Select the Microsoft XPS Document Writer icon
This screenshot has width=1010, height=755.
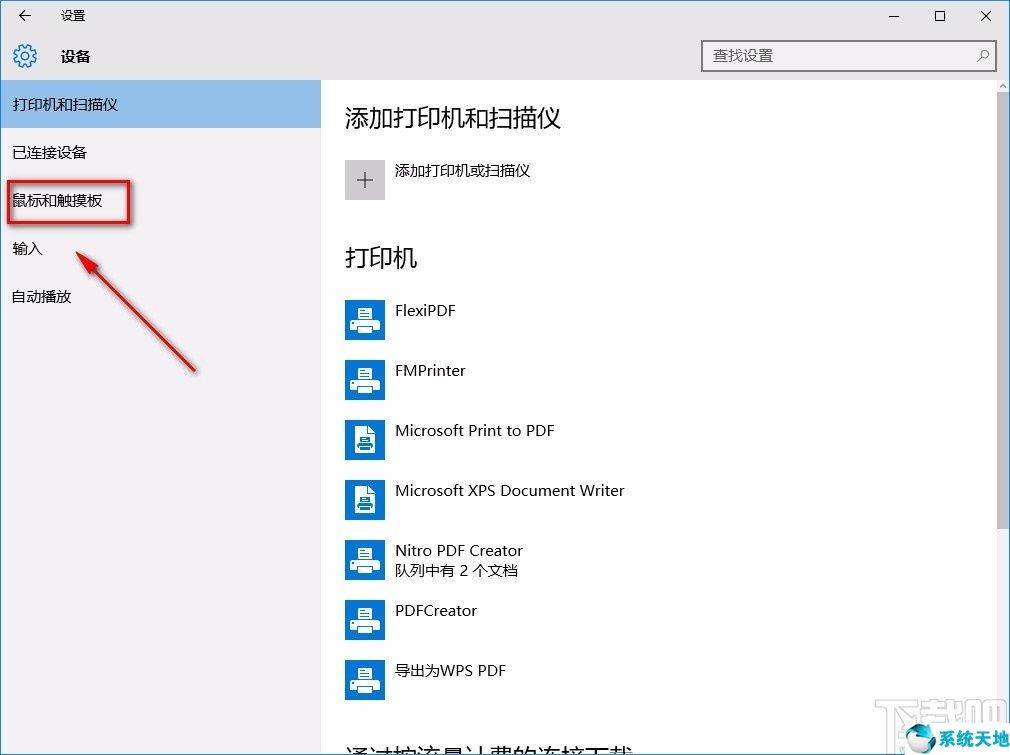click(x=365, y=499)
